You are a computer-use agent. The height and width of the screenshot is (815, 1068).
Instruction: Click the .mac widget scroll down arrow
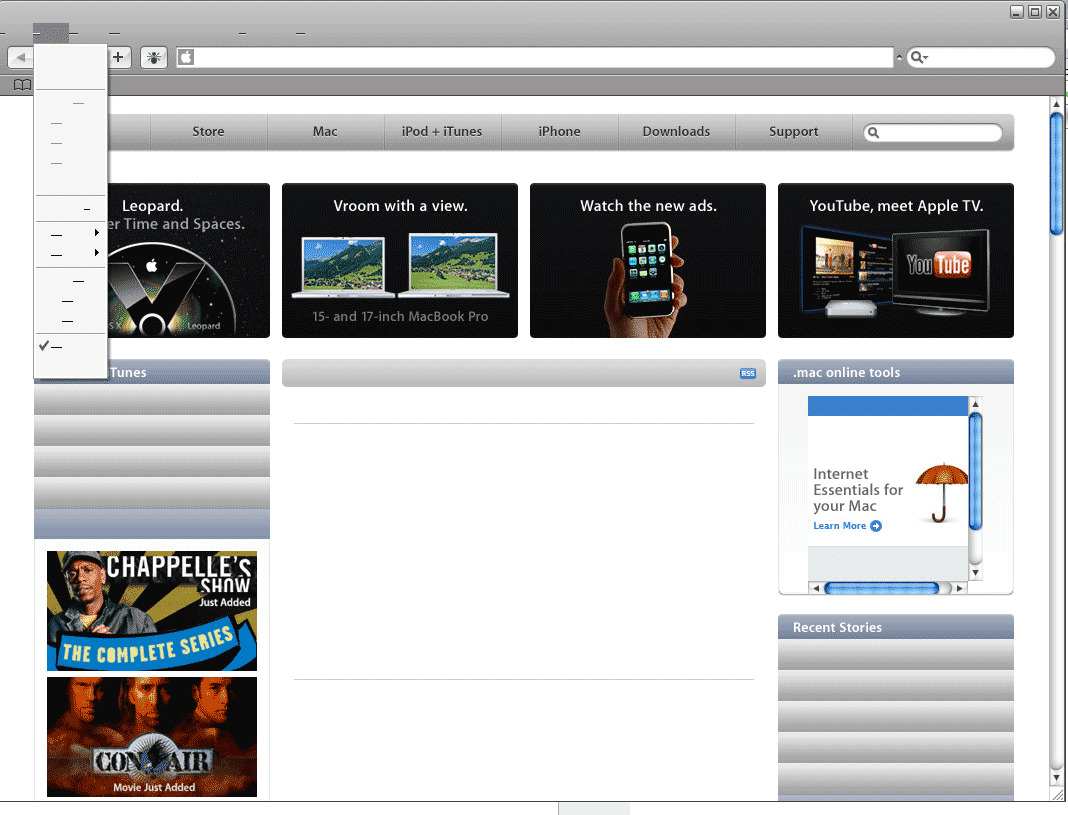975,573
